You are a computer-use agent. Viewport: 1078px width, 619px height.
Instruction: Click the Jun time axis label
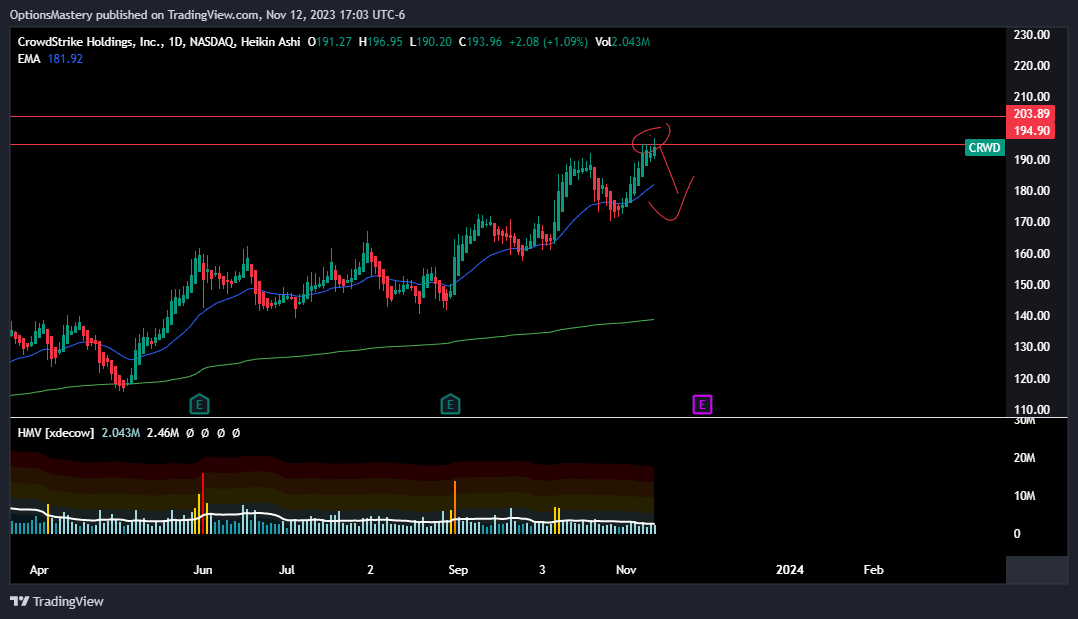point(203,569)
